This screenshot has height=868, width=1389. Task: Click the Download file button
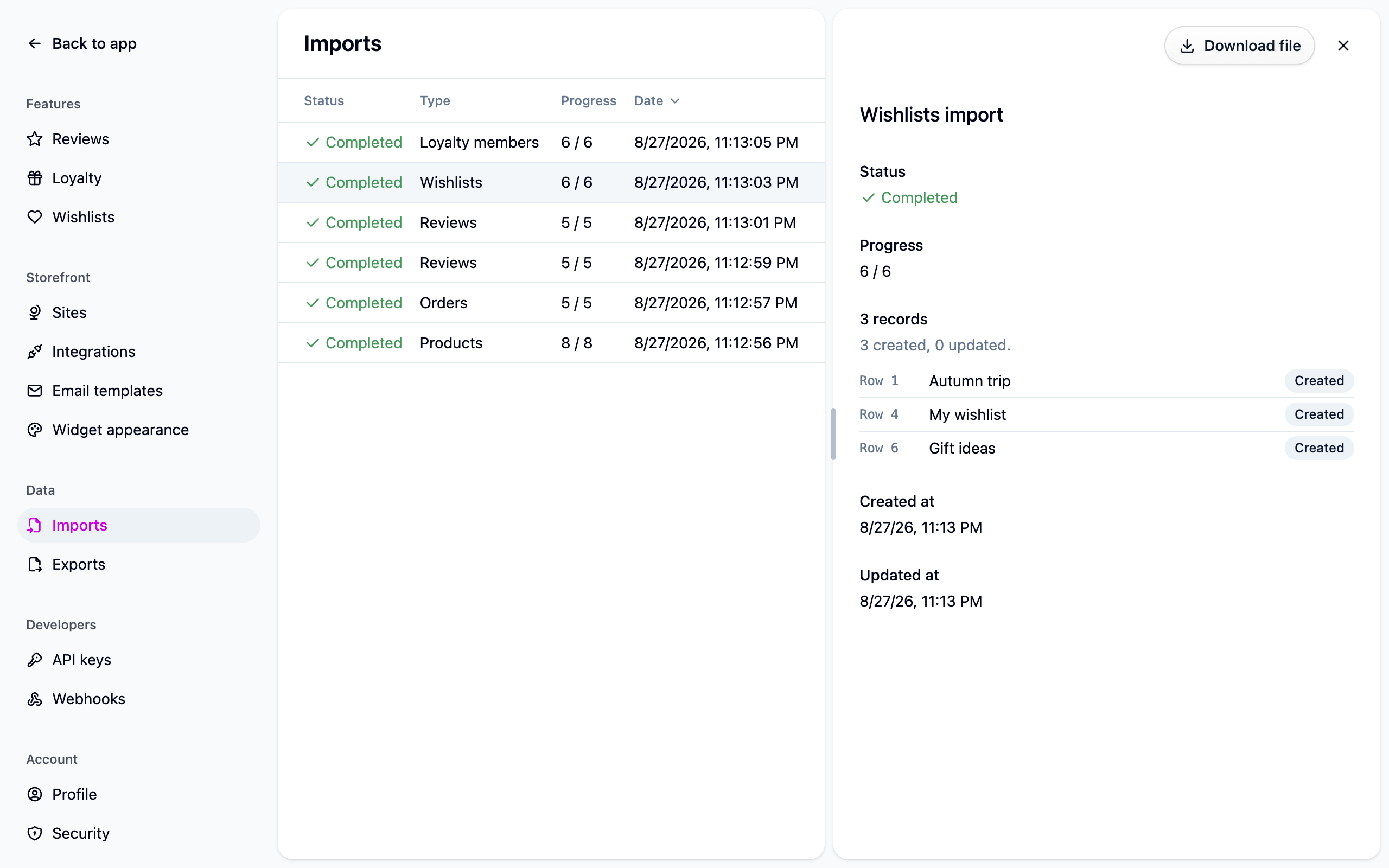pos(1239,46)
